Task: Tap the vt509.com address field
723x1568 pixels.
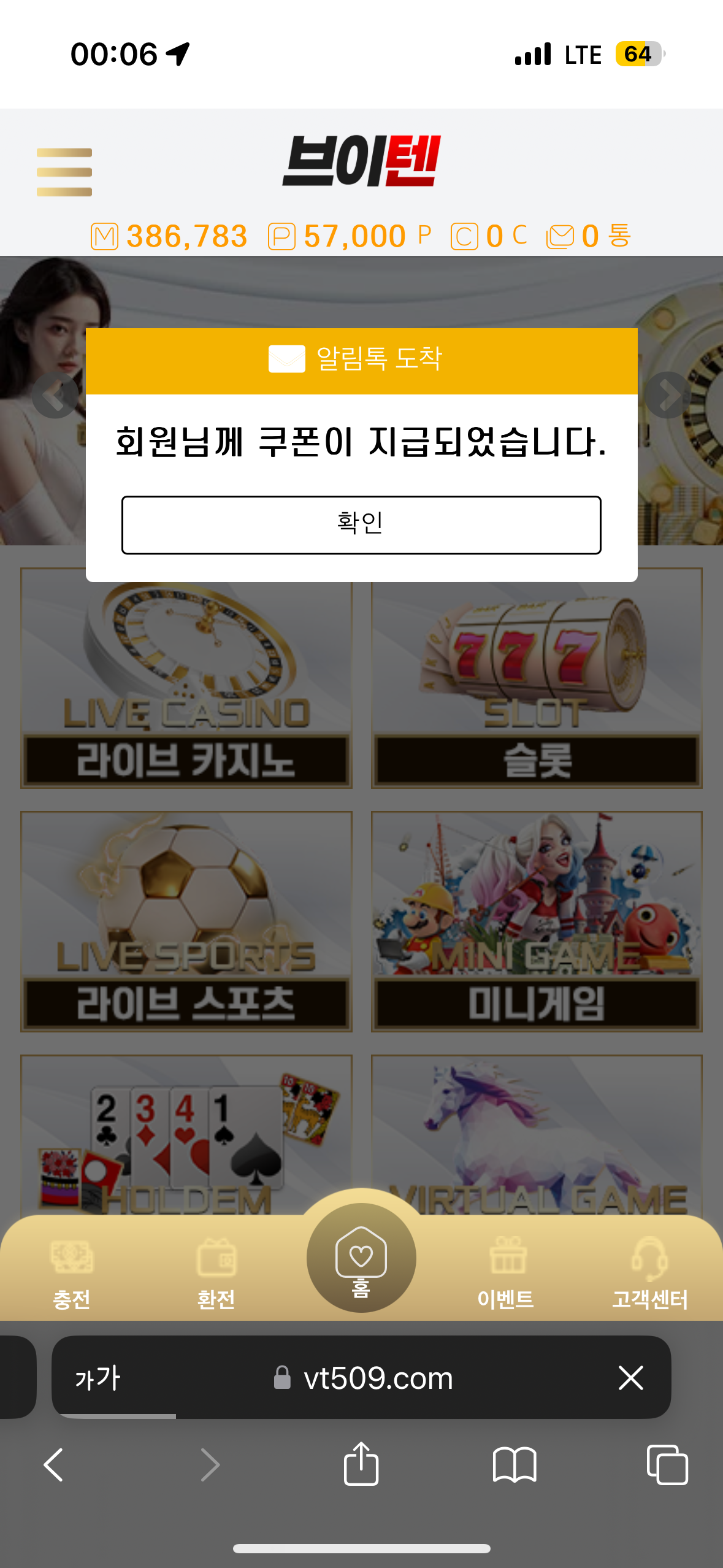Action: [361, 1378]
